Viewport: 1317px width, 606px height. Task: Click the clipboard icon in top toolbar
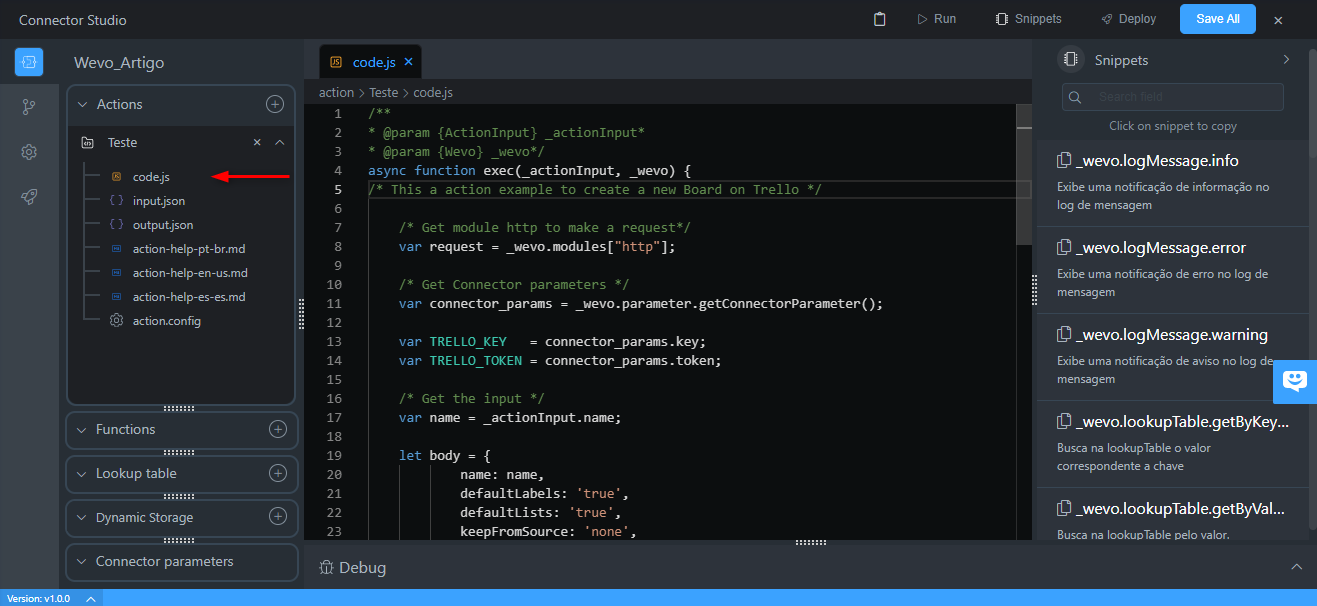coord(880,19)
